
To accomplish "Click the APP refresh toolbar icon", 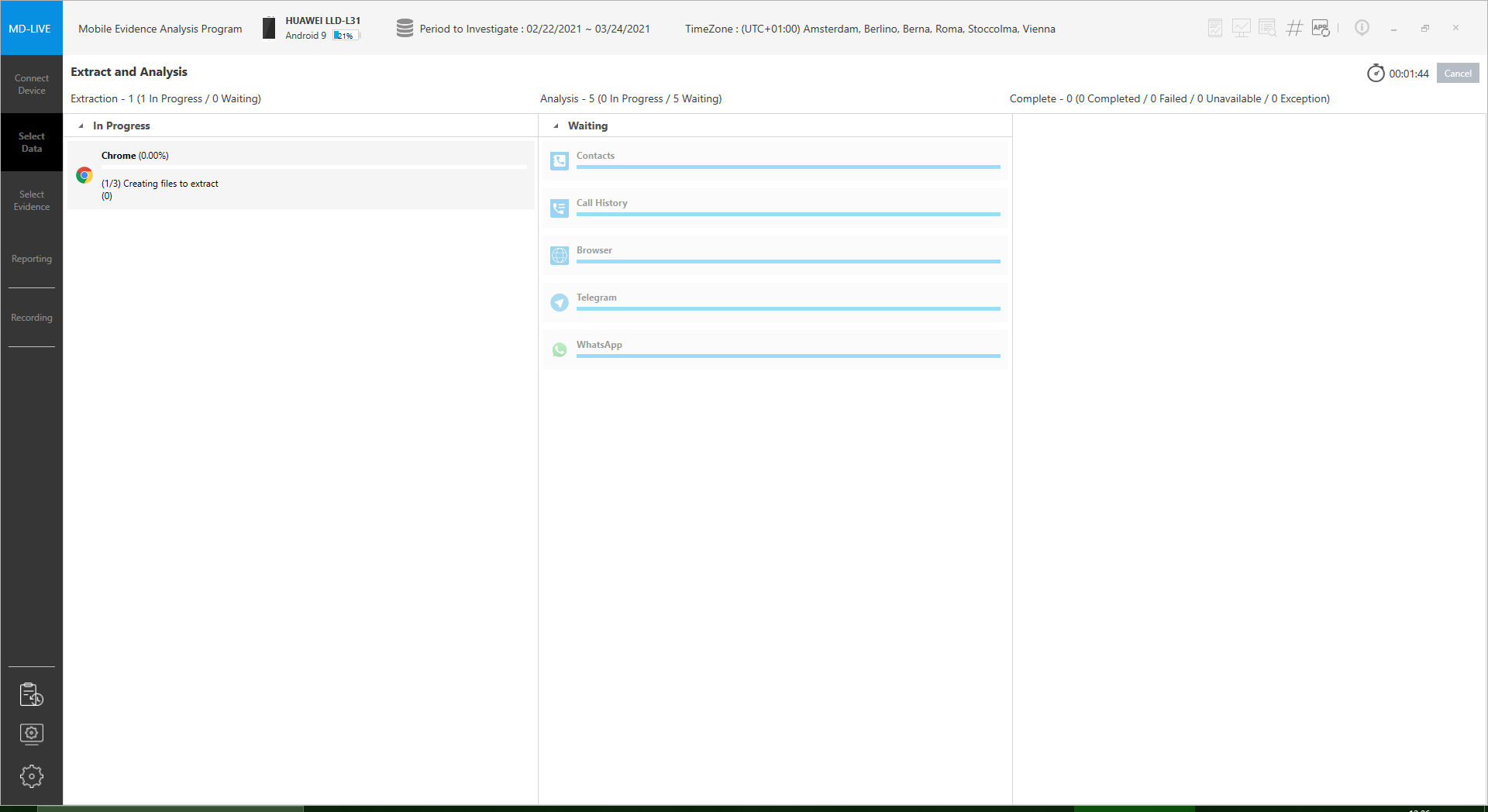I will click(1321, 29).
